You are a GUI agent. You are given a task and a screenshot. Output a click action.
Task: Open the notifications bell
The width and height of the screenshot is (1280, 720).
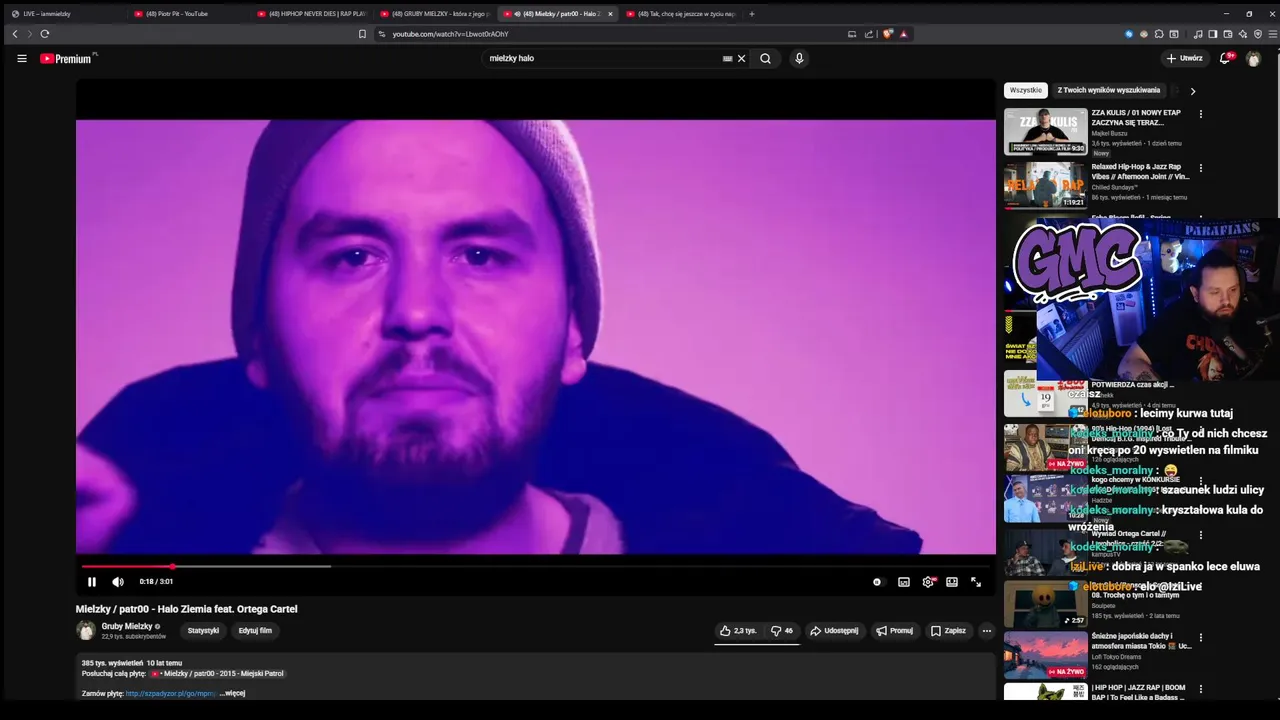1225,58
